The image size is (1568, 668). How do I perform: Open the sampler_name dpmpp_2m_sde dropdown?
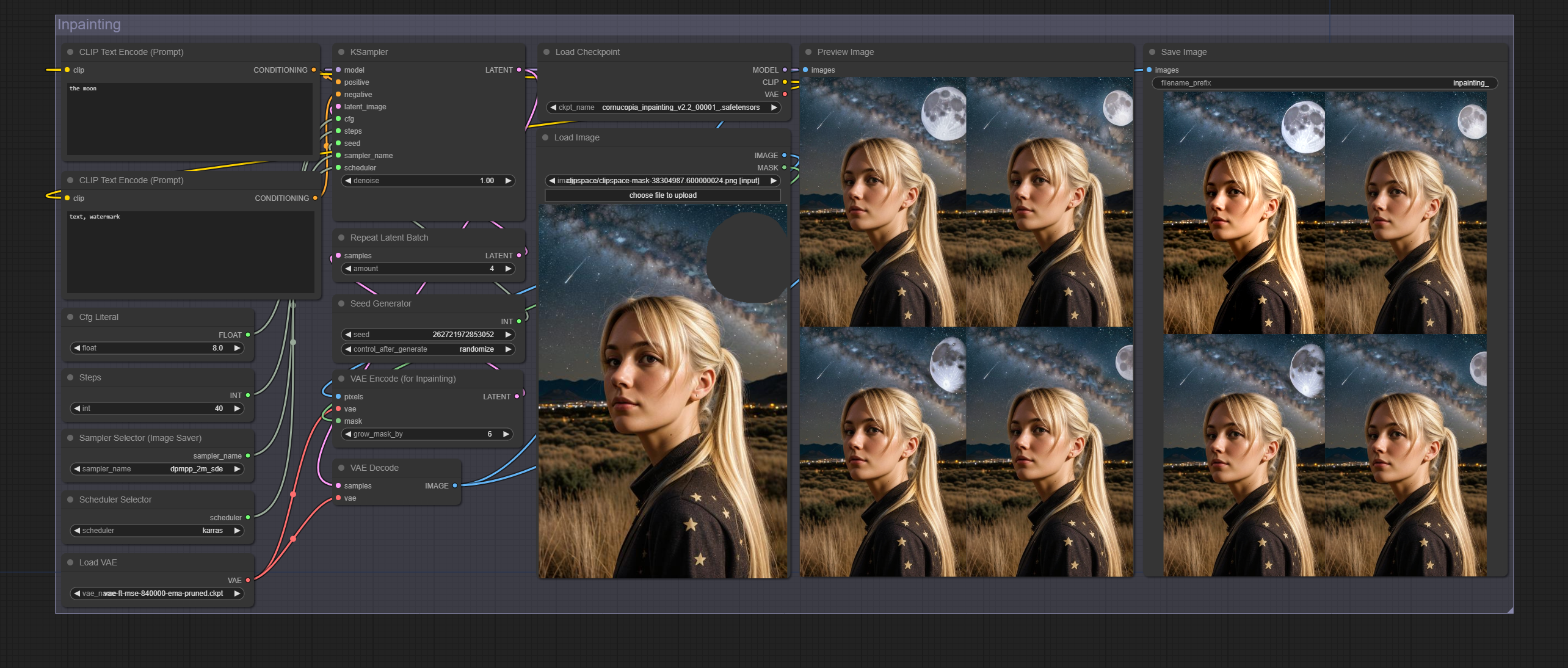158,469
